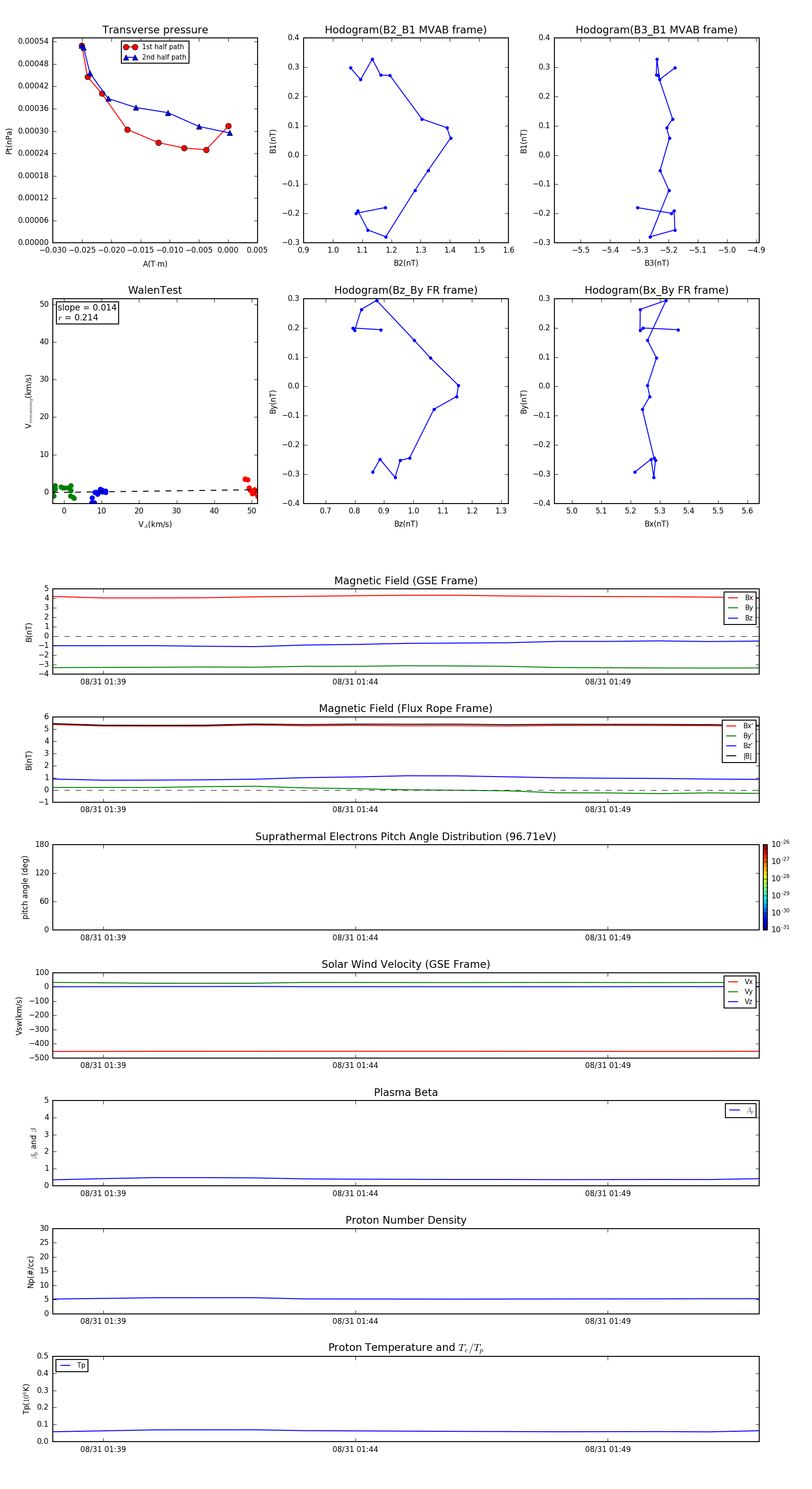Screen dimensions: 812x1489
Task: Click the "A(T·m)" x-axis label
Action: pos(155,264)
